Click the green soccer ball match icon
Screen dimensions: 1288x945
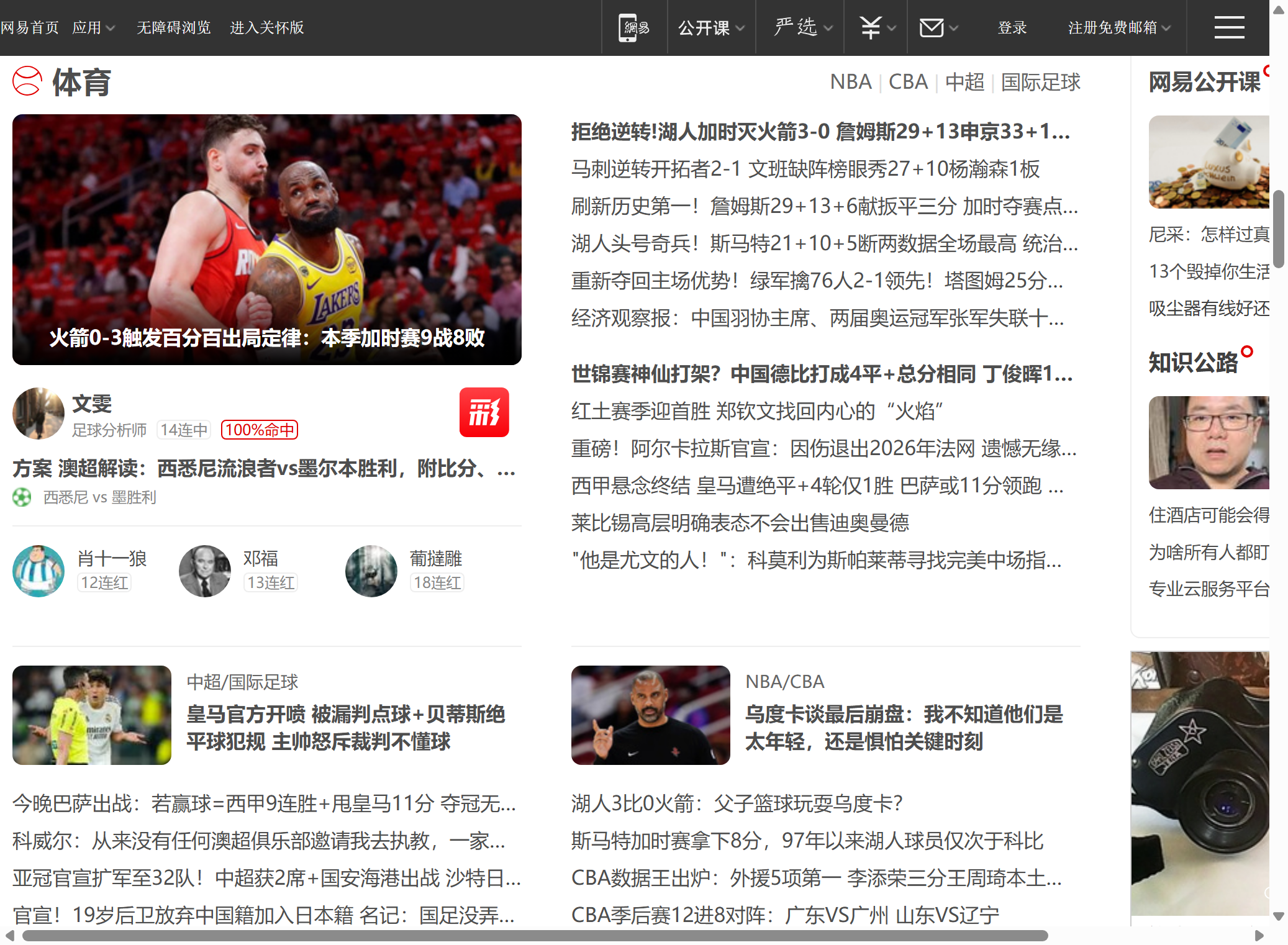pyautogui.click(x=22, y=497)
